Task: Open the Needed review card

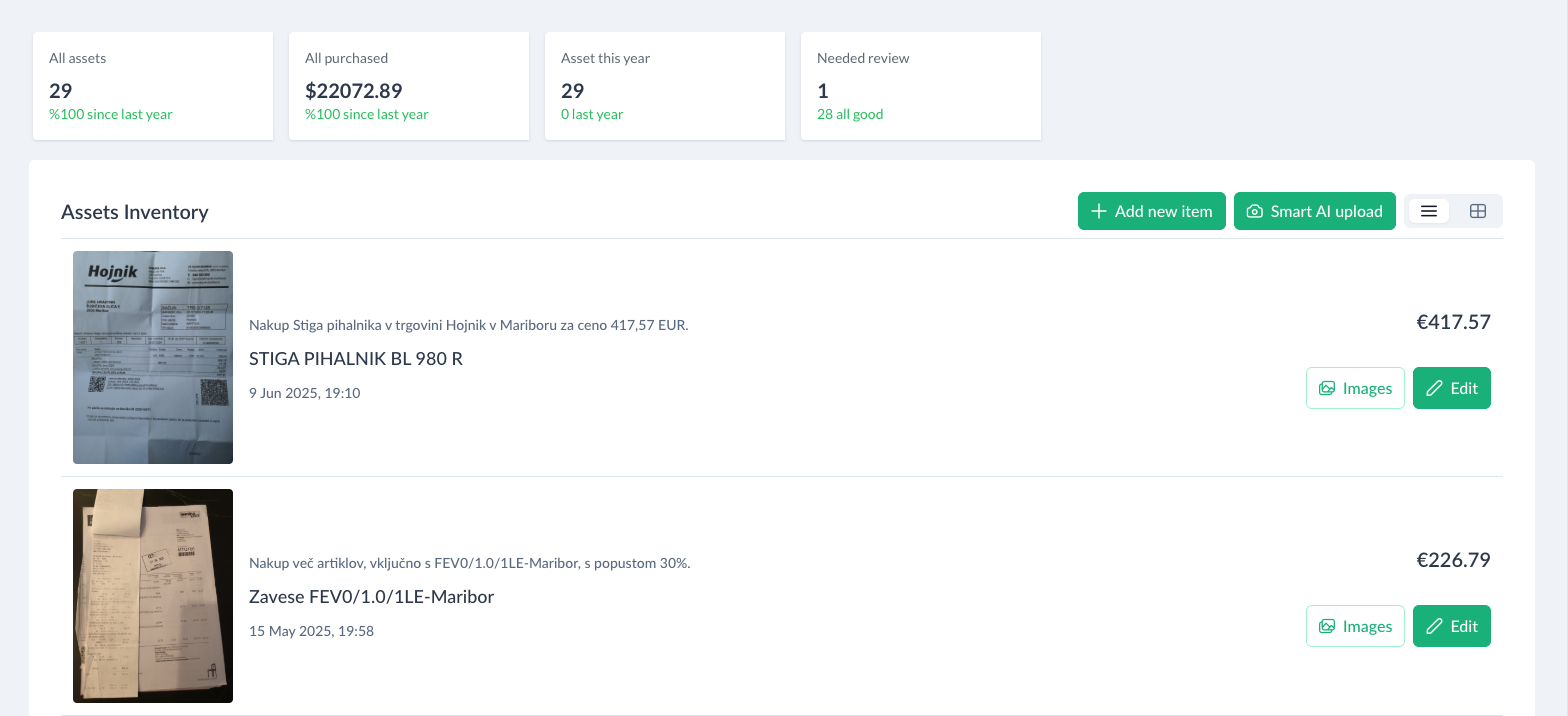Action: (920, 86)
